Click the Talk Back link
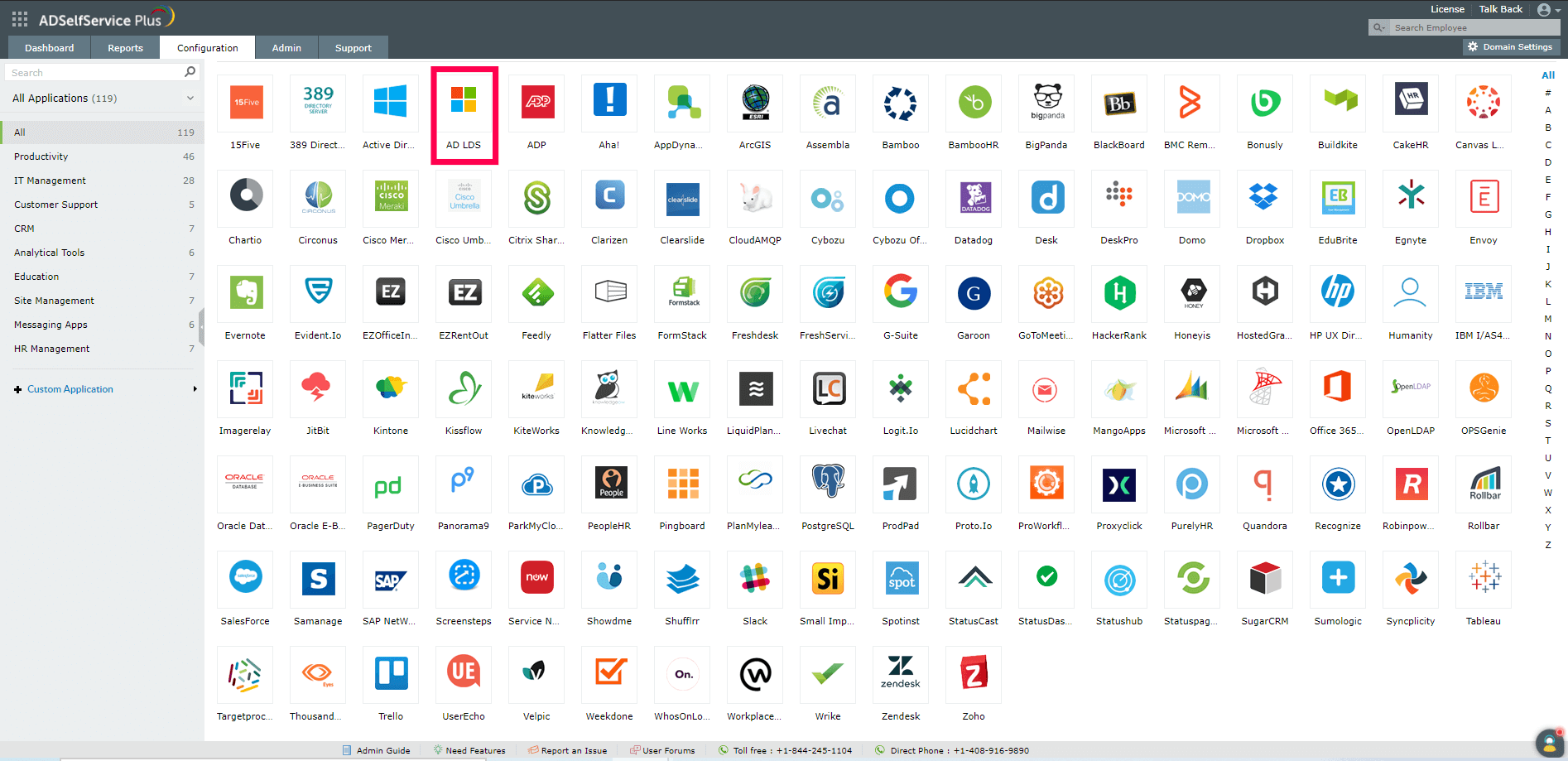This screenshot has height=761, width=1568. [1501, 9]
